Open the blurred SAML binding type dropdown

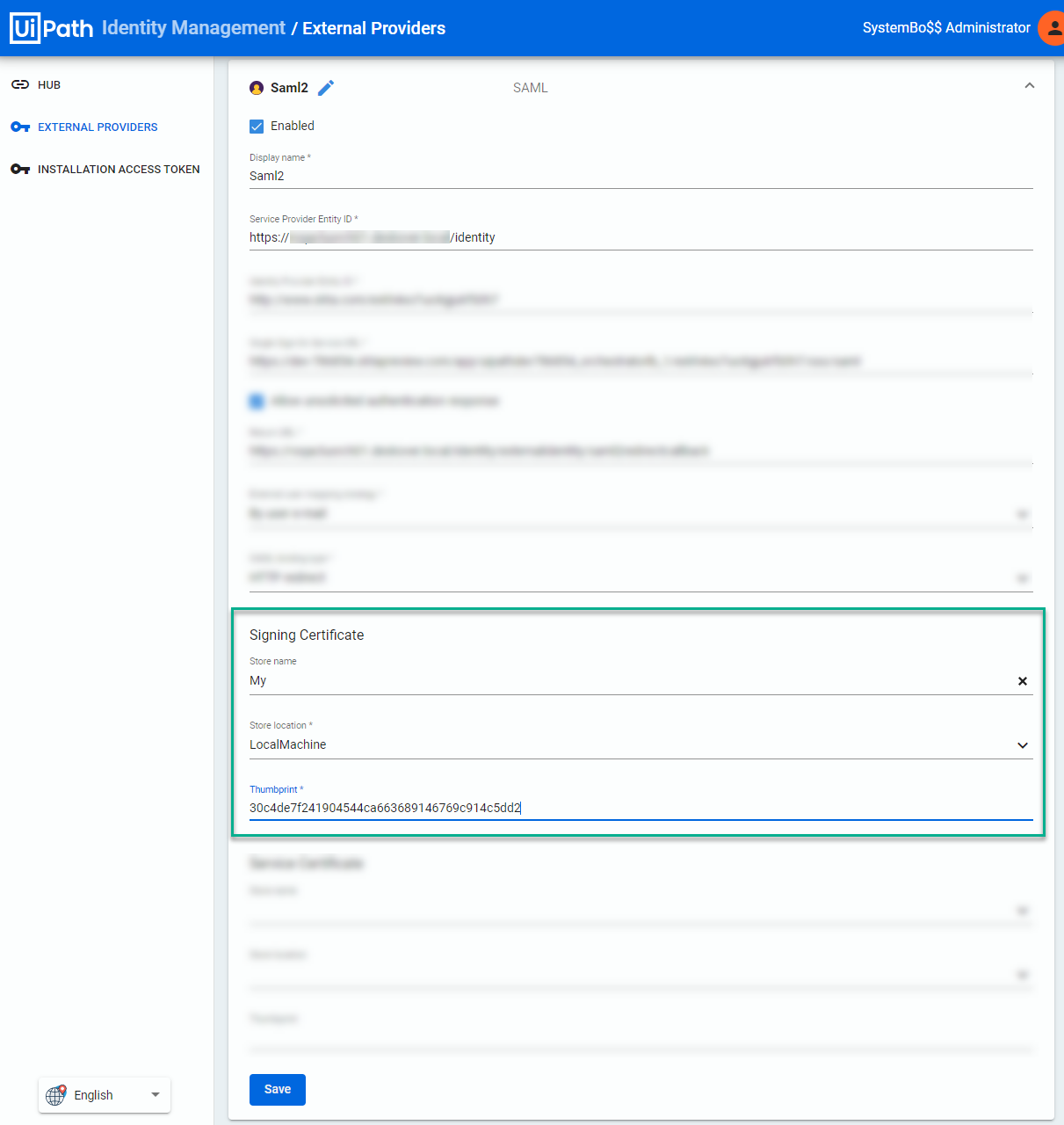[x=1023, y=578]
